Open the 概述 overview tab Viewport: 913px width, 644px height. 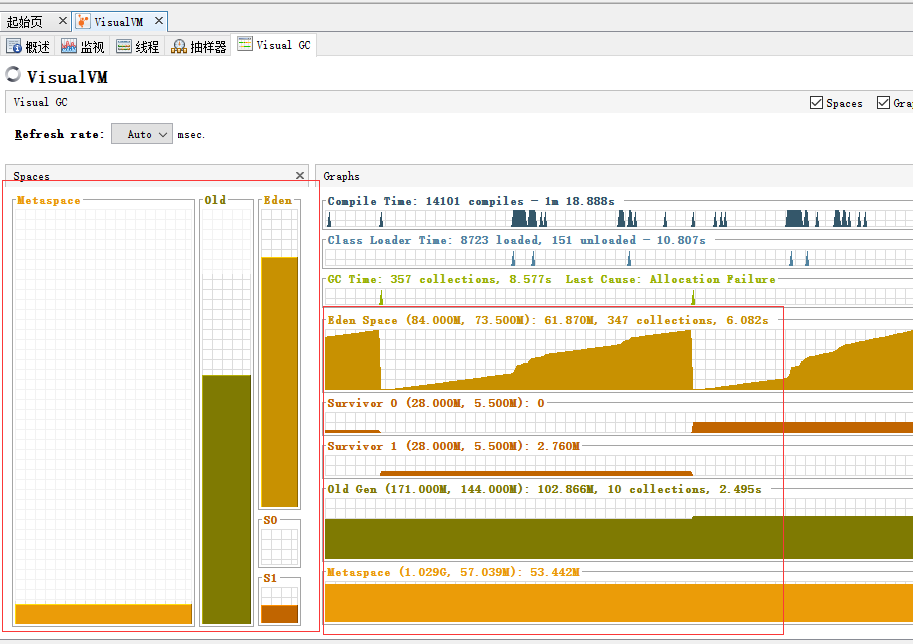coord(28,47)
